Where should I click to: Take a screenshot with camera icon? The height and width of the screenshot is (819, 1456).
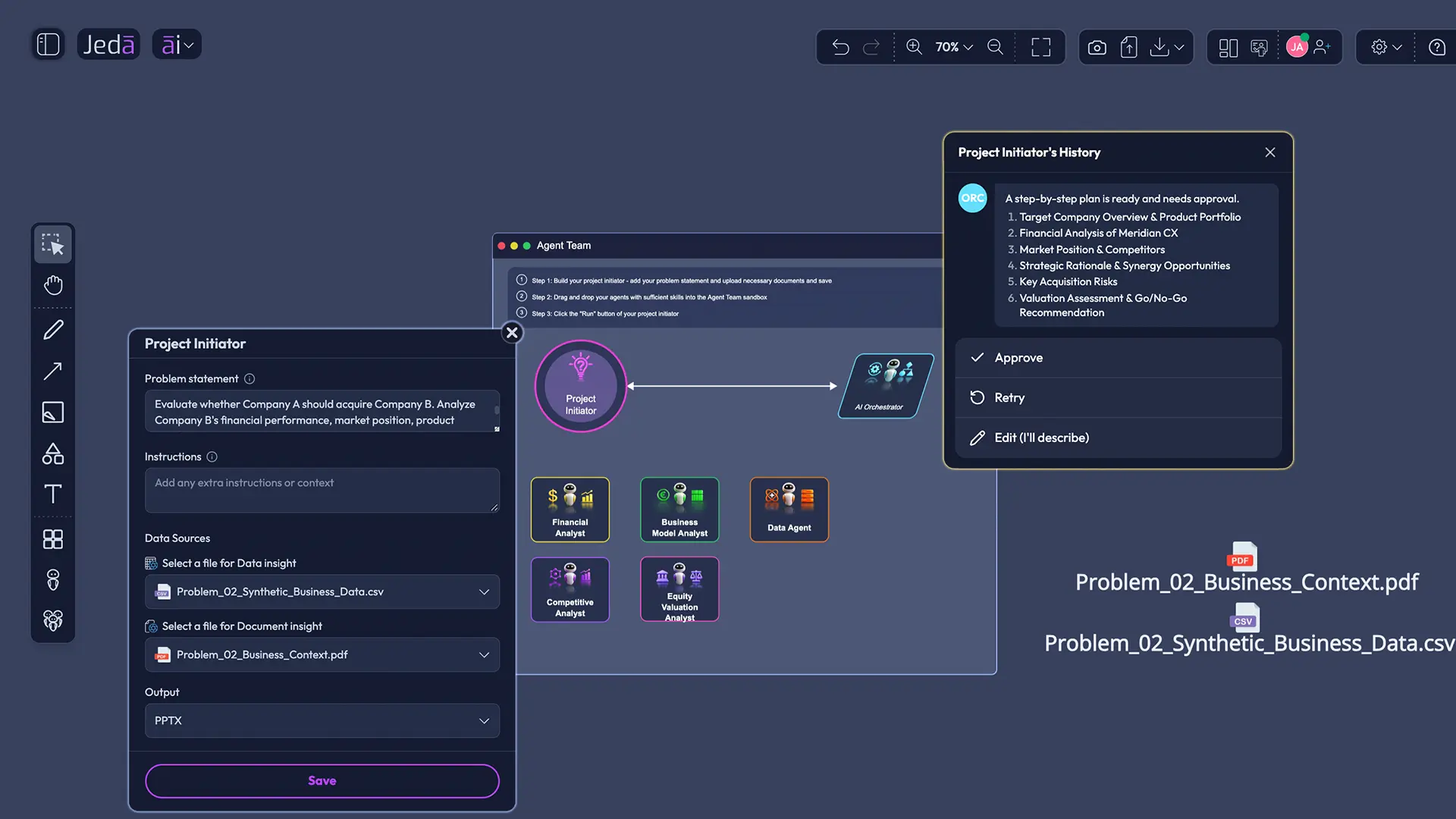tap(1097, 47)
